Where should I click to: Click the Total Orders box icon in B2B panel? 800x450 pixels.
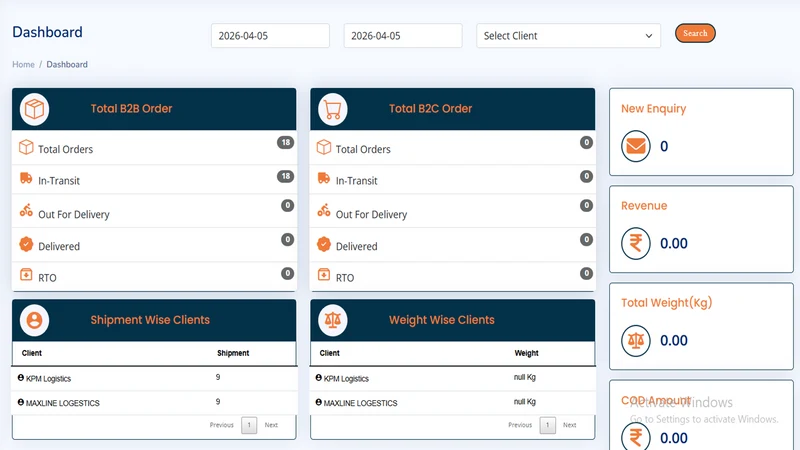point(26,147)
